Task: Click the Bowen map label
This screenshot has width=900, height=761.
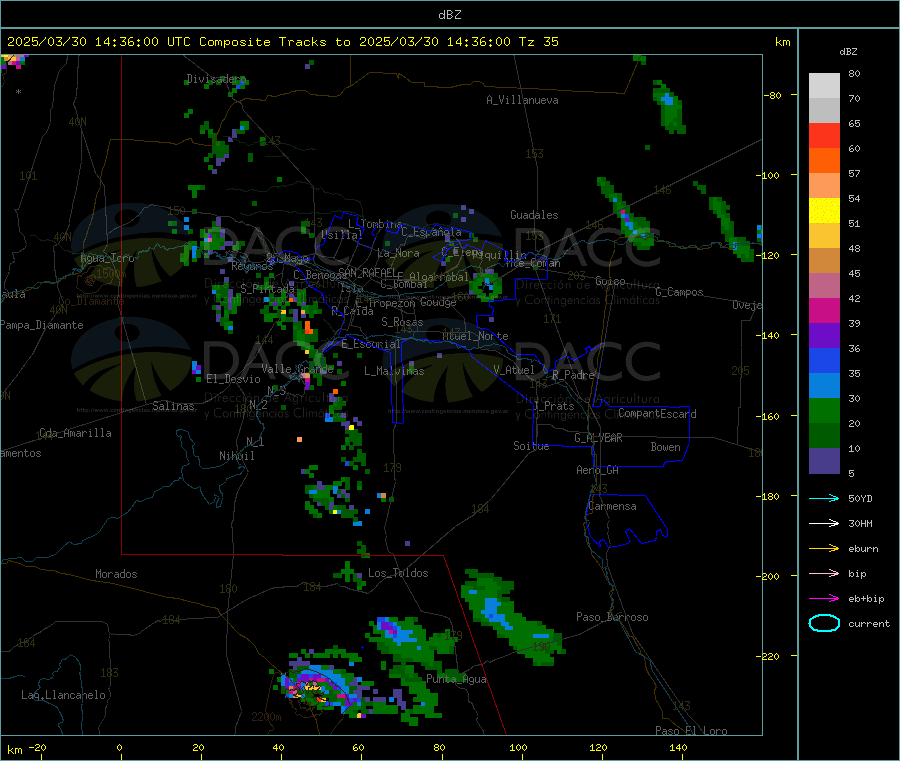Action: tap(665, 447)
